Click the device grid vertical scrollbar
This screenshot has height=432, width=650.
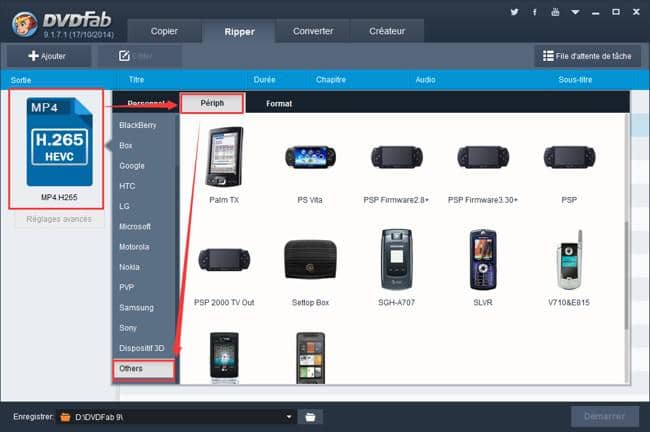click(x=627, y=275)
